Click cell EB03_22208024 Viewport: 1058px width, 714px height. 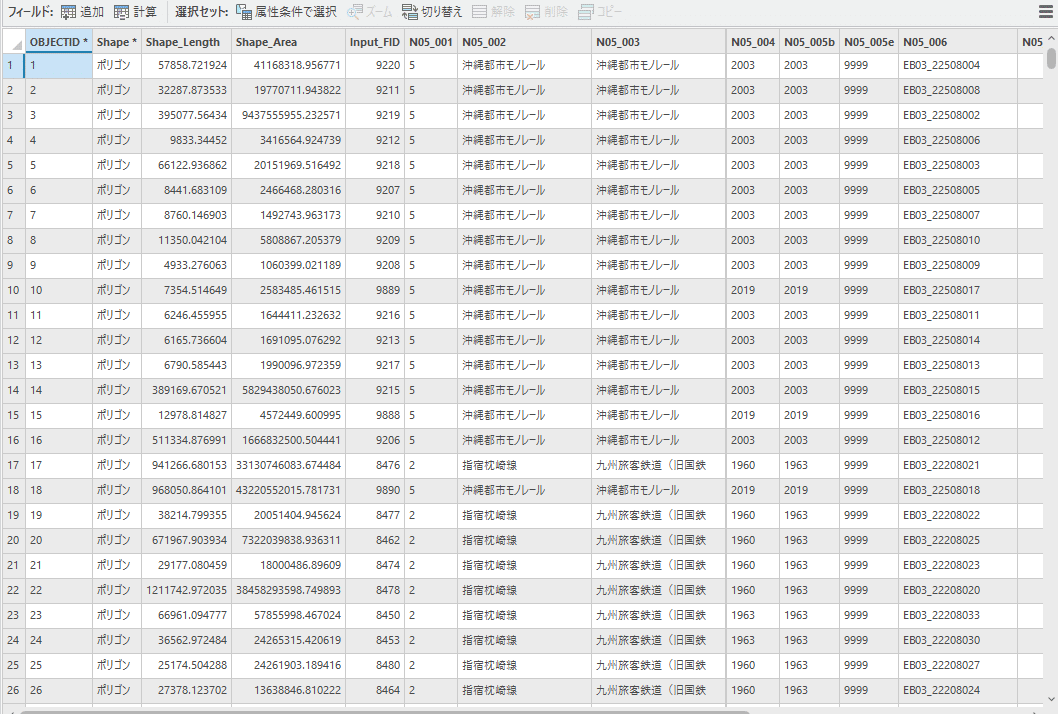coord(957,690)
